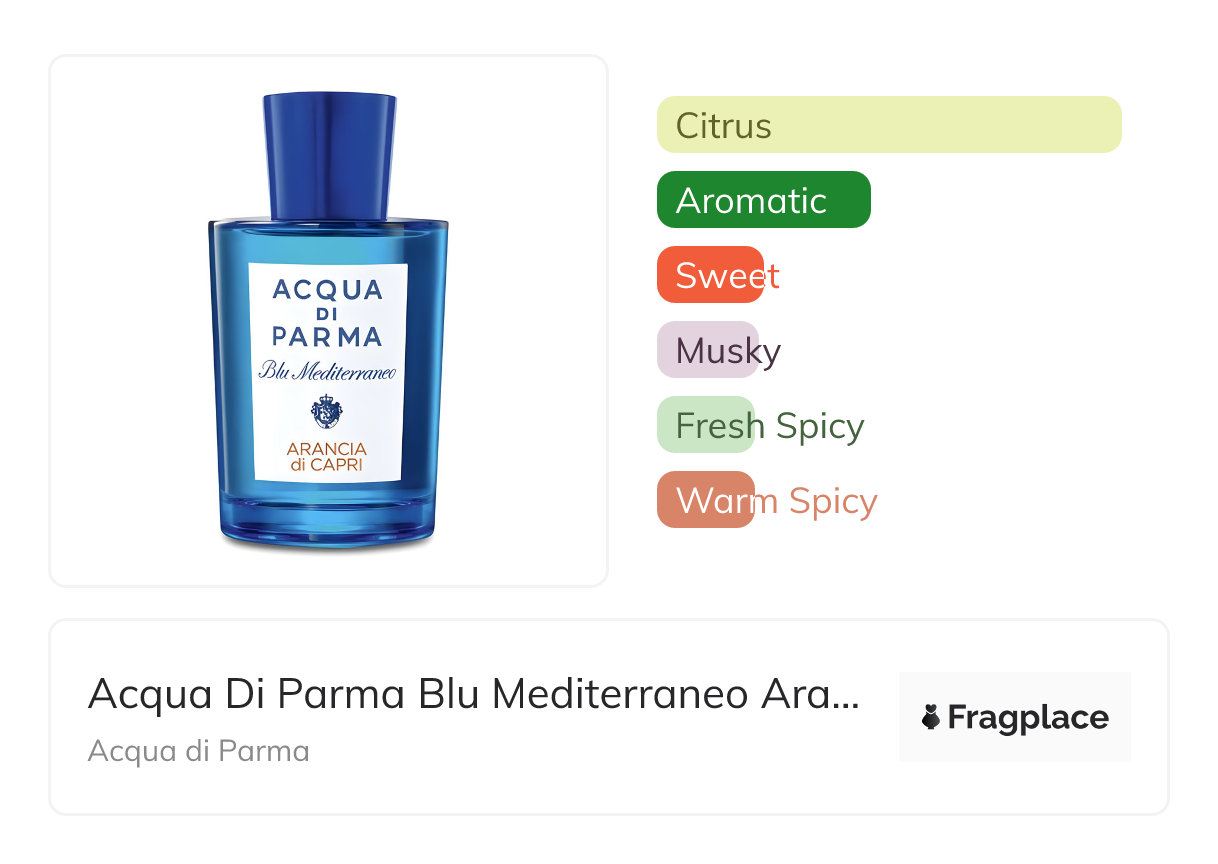Viewport: 1218px width, 864px height.
Task: Click the bottle's blue cap
Action: pyautogui.click(x=329, y=156)
